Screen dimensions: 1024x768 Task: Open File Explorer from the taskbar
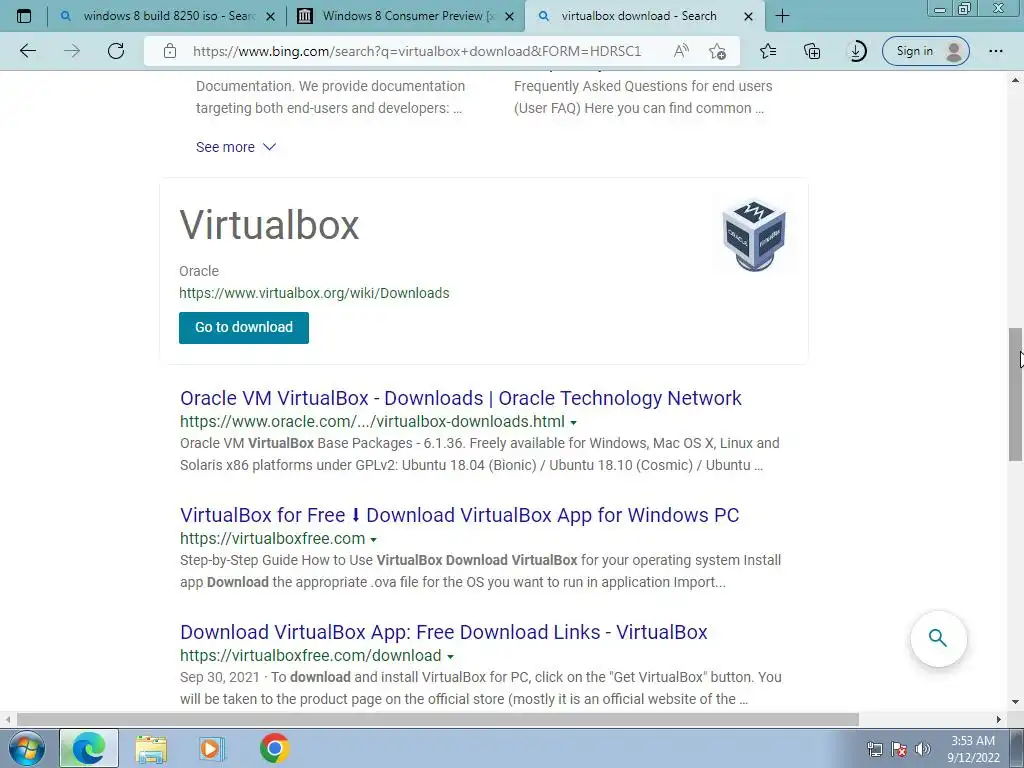151,748
